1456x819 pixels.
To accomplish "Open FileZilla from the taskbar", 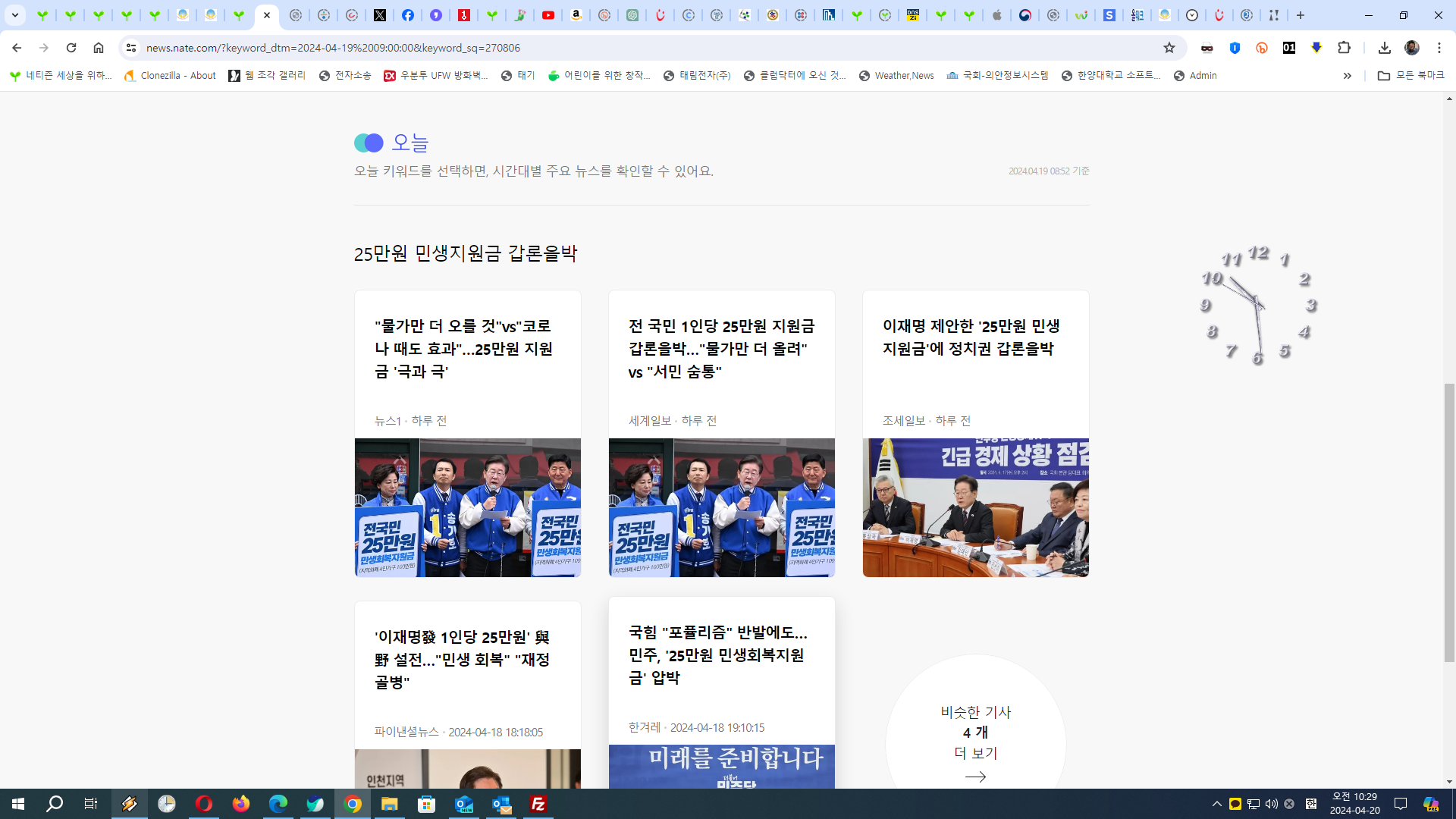I will click(538, 804).
